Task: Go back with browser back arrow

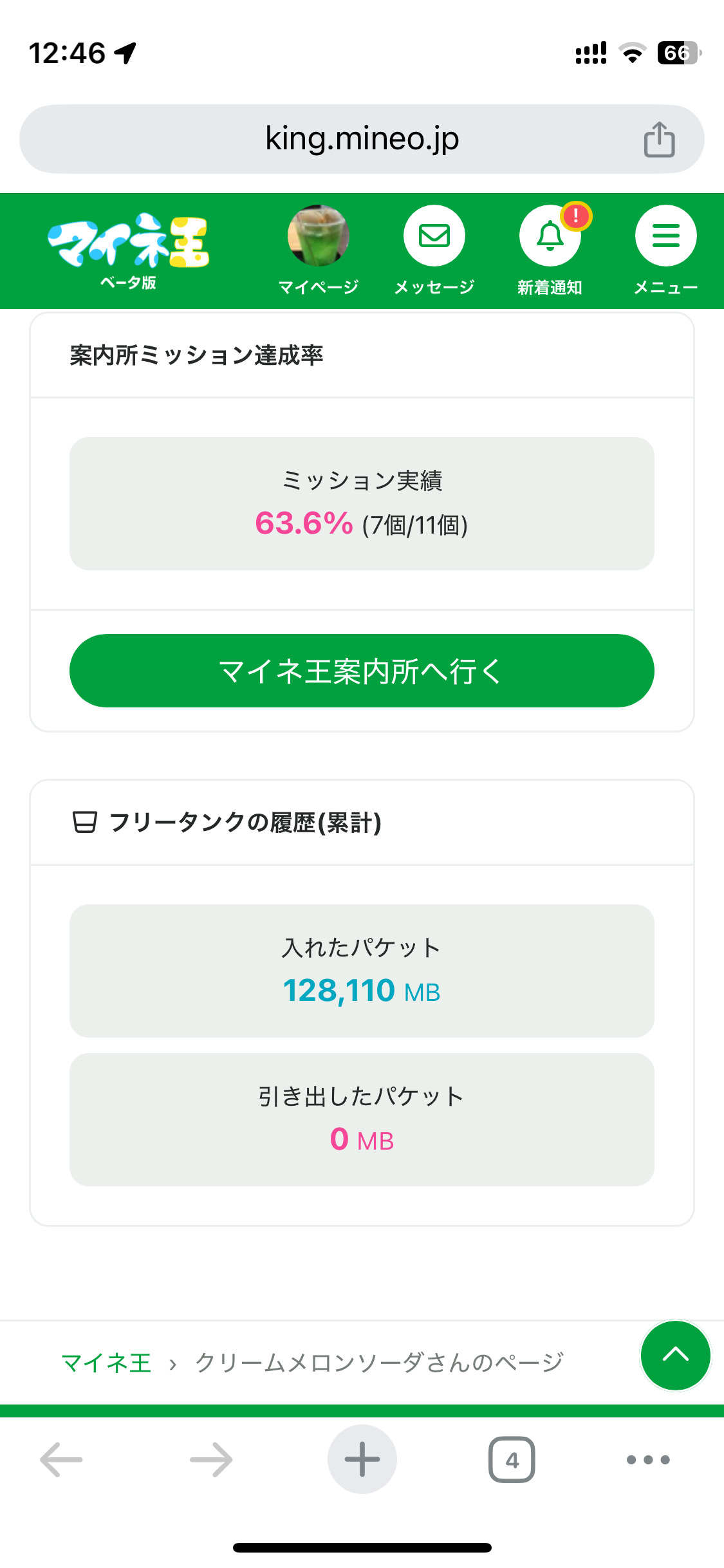Action: (x=61, y=1459)
